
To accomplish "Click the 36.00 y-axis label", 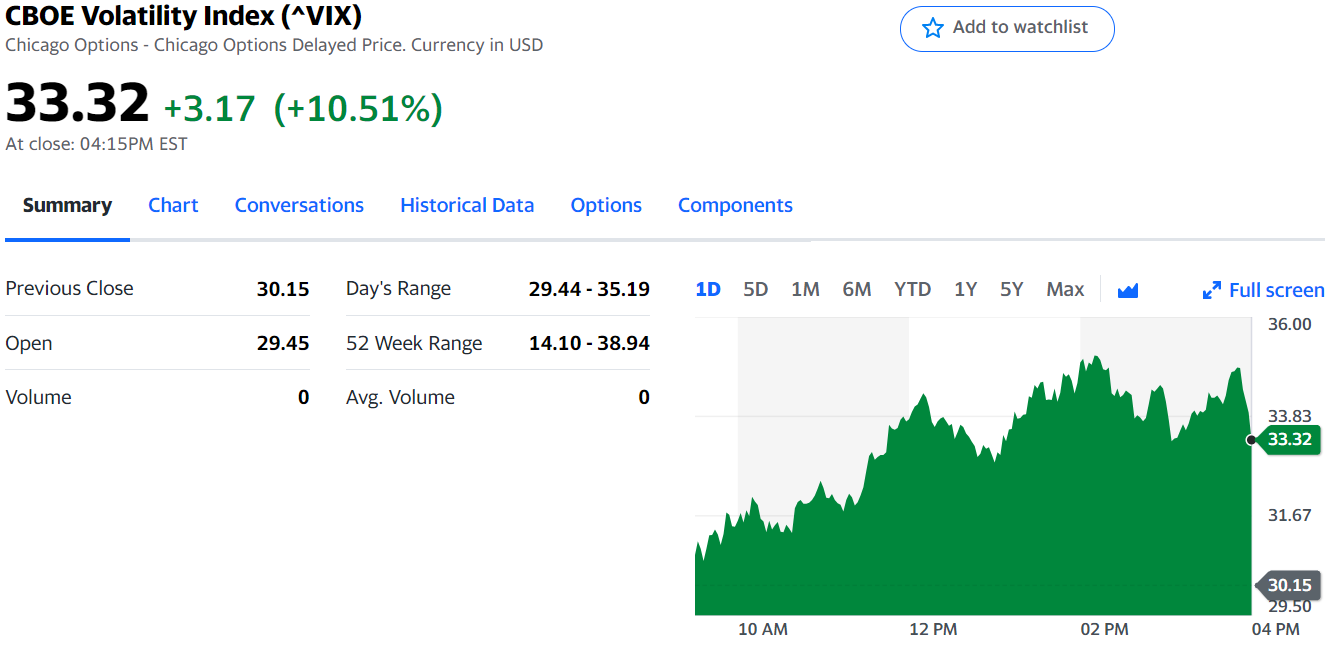I will (1290, 324).
